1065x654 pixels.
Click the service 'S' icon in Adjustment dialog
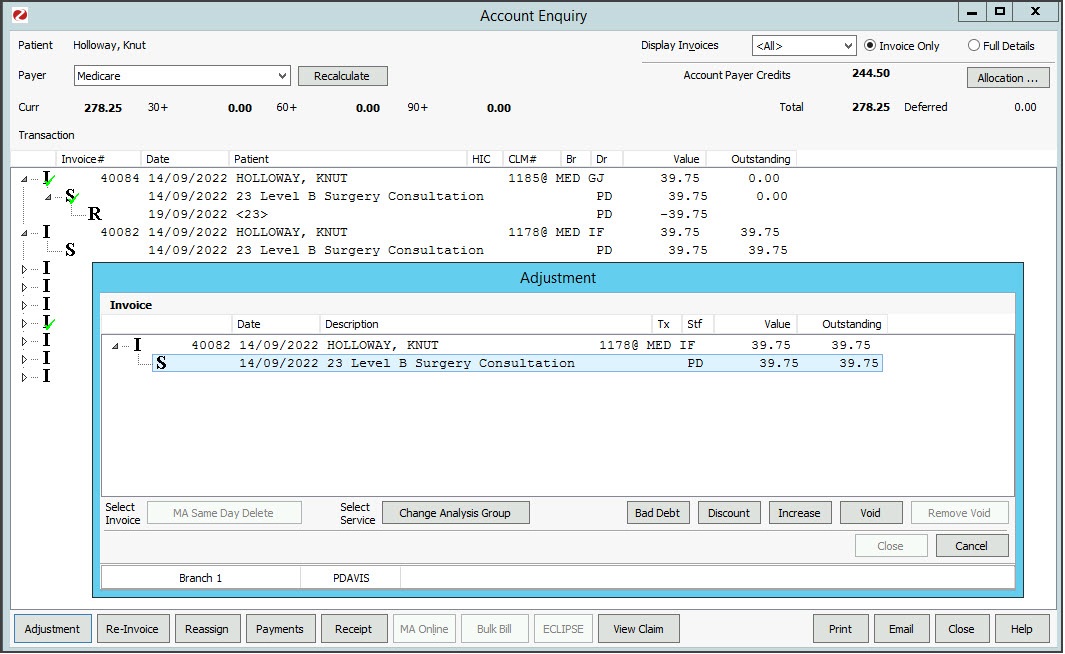[161, 364]
